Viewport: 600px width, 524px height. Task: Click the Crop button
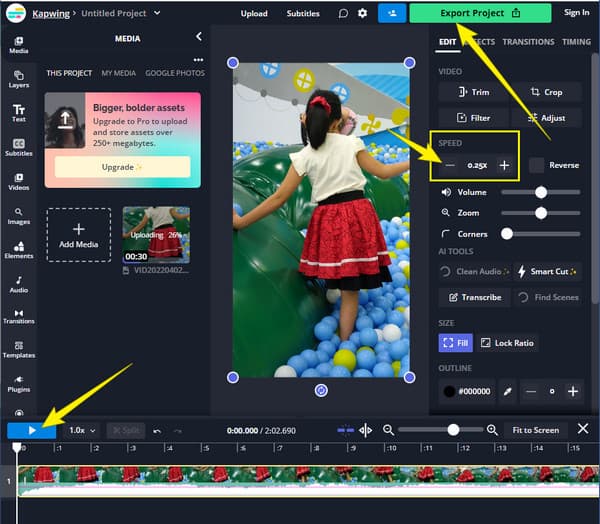pos(546,92)
